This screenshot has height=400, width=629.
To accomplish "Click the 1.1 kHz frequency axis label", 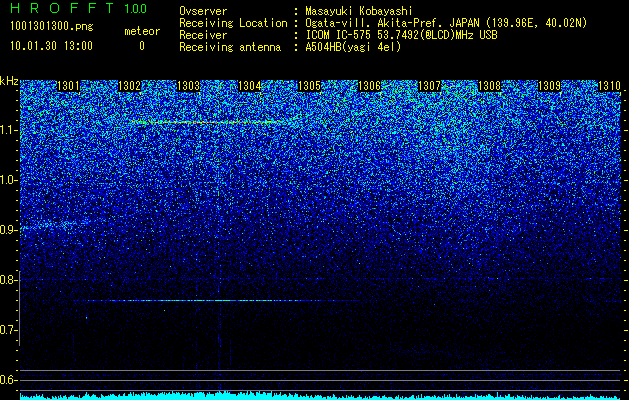I will click(x=8, y=130).
